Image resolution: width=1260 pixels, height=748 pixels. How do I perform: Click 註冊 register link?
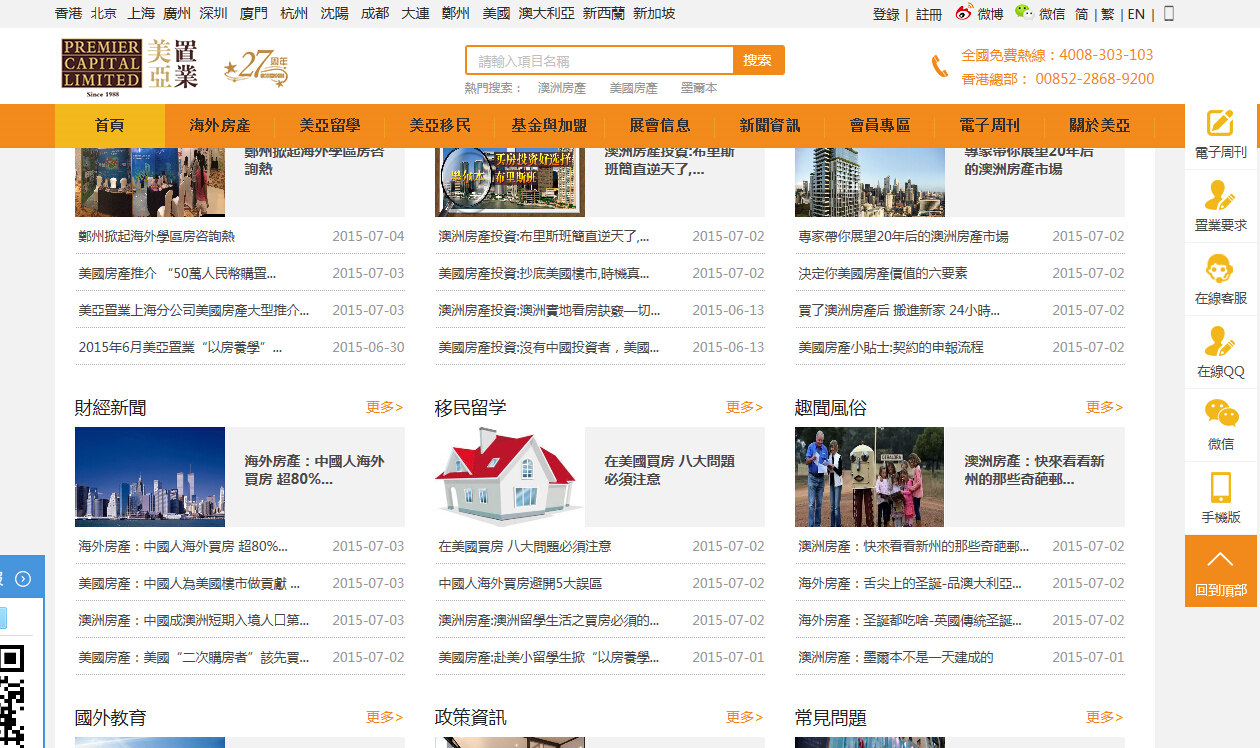(929, 14)
